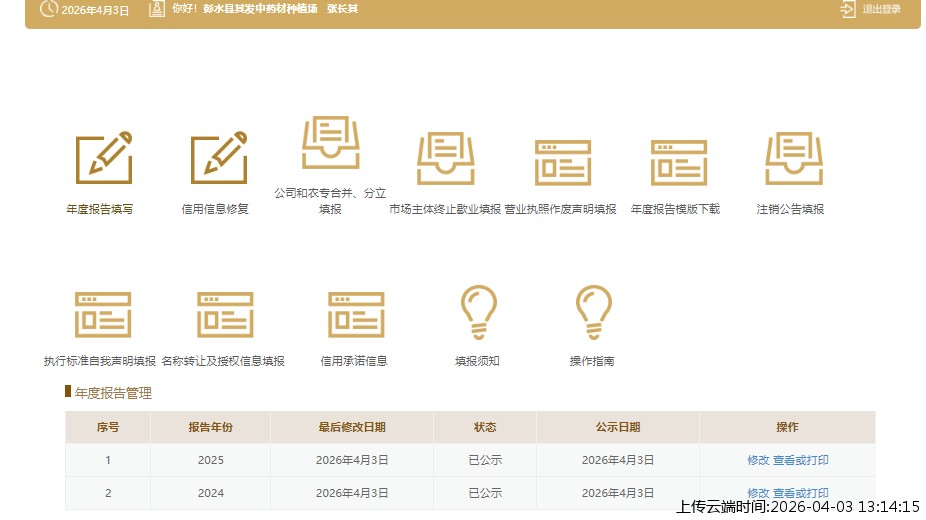Click 信用承诺信息 icon
The width and height of the screenshot is (926, 520).
click(x=355, y=315)
